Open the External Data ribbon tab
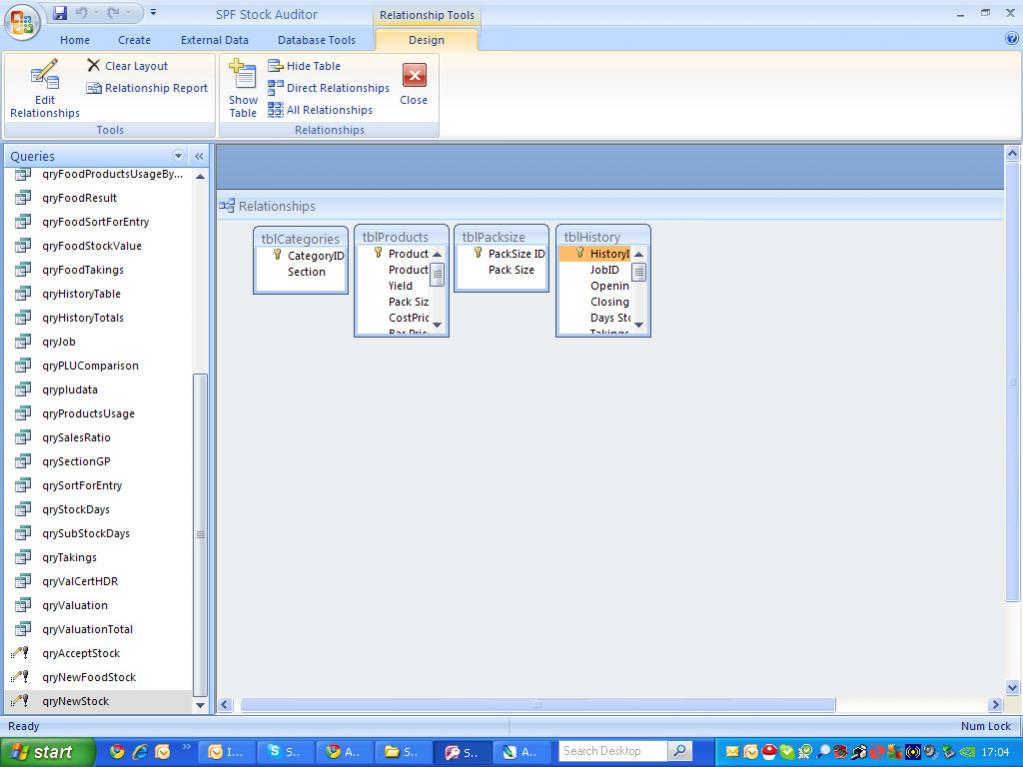Screen dimensions: 1023x767 coord(215,40)
